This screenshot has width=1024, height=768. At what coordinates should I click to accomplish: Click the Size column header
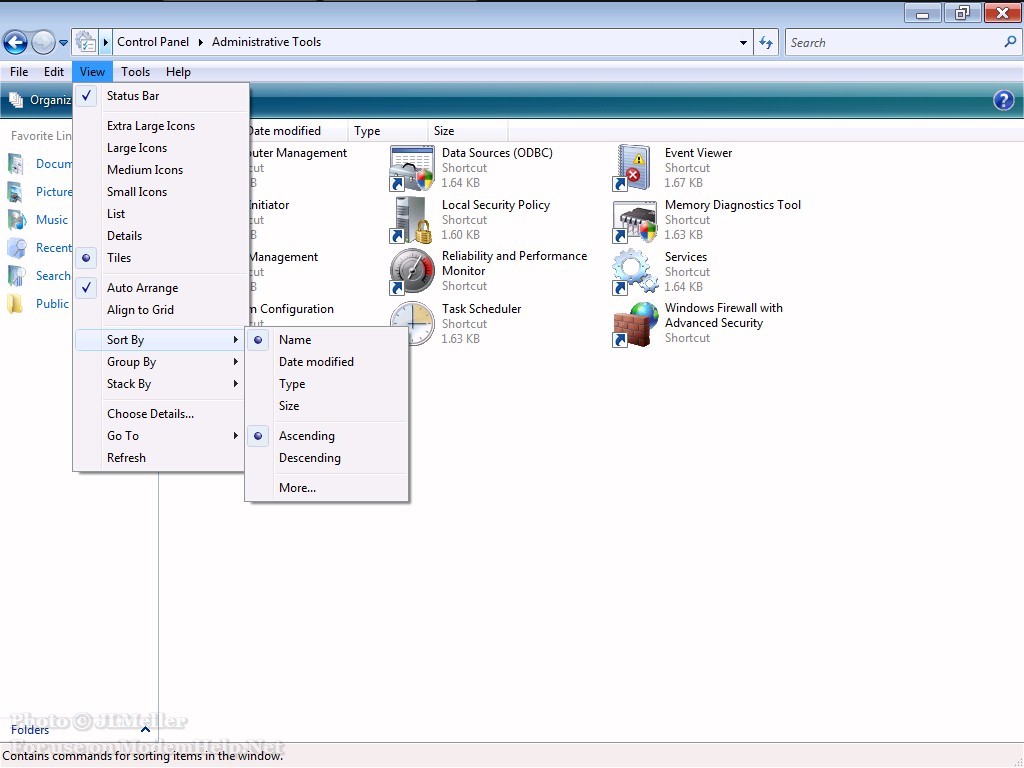click(x=468, y=131)
